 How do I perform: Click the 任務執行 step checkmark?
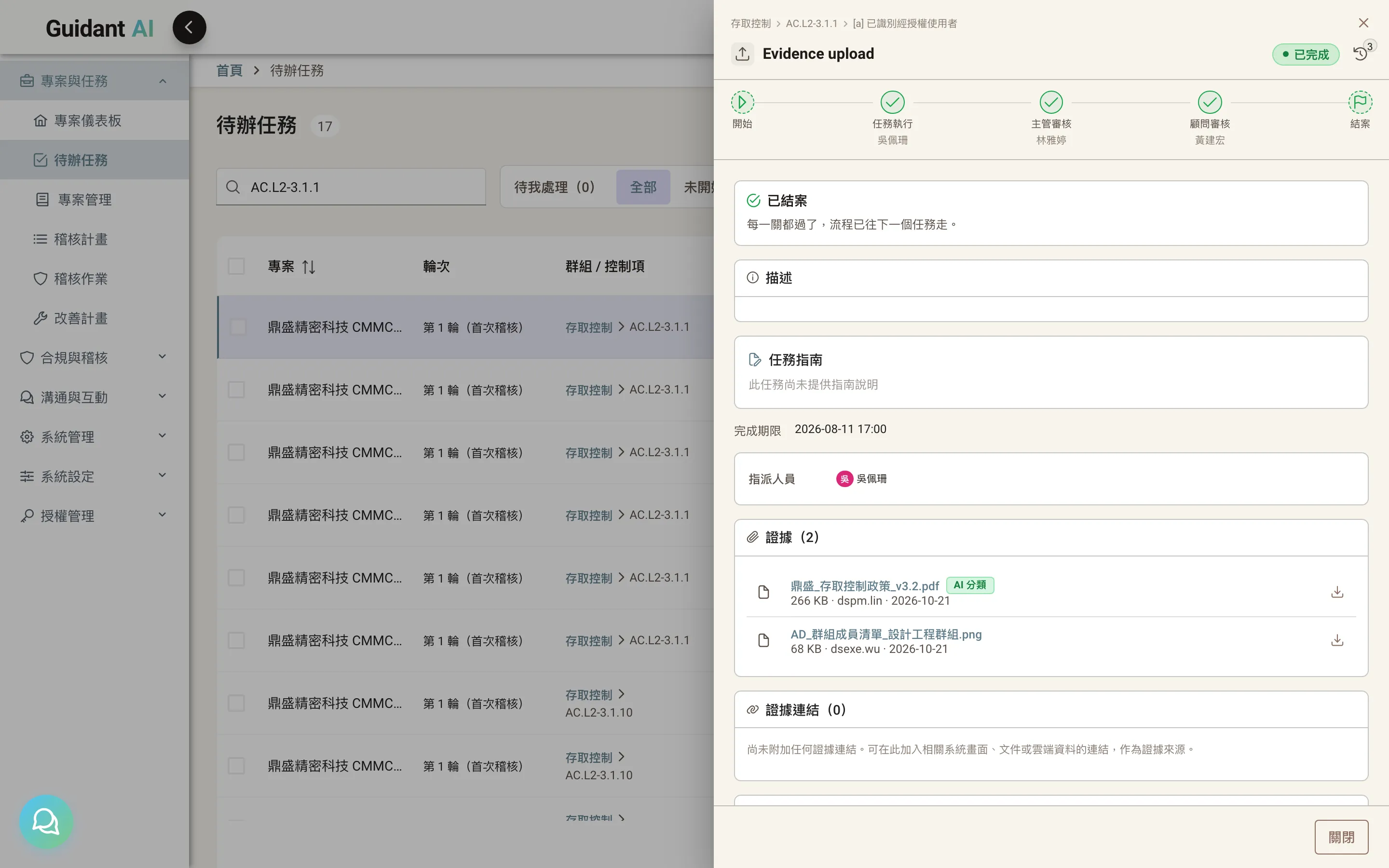893,103
